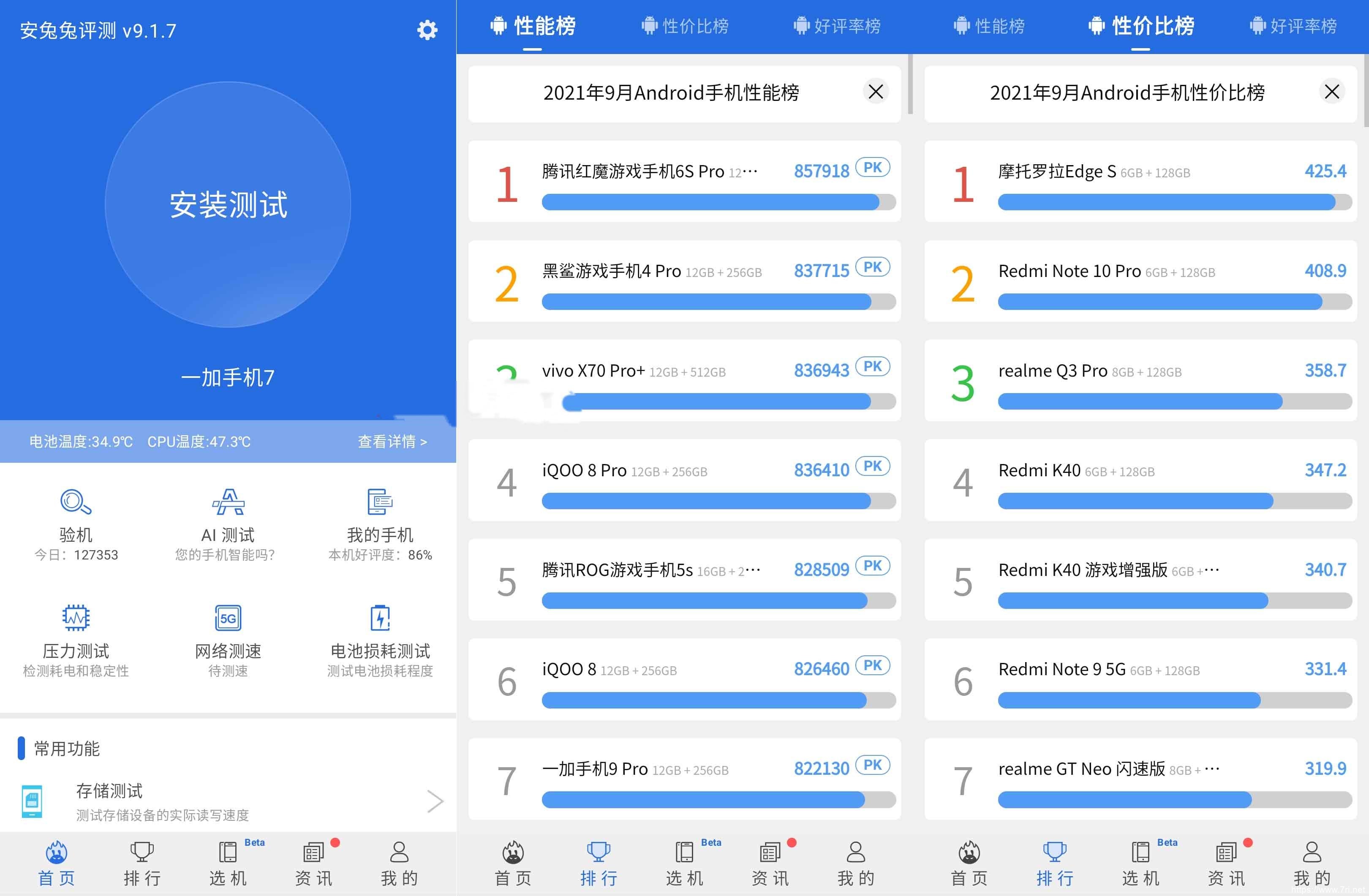Open 排行 ranking in the home screen's bottom bar

pyautogui.click(x=142, y=863)
